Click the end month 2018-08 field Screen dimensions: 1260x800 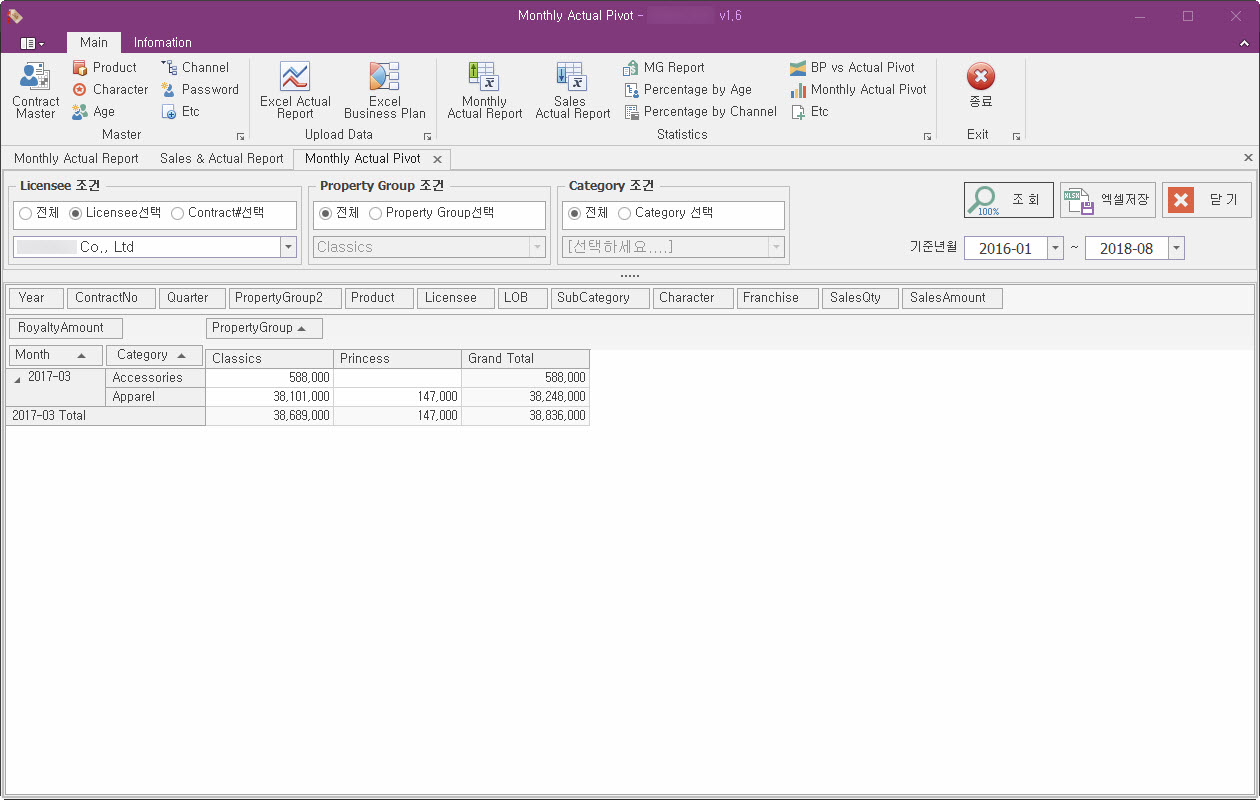[1127, 249]
